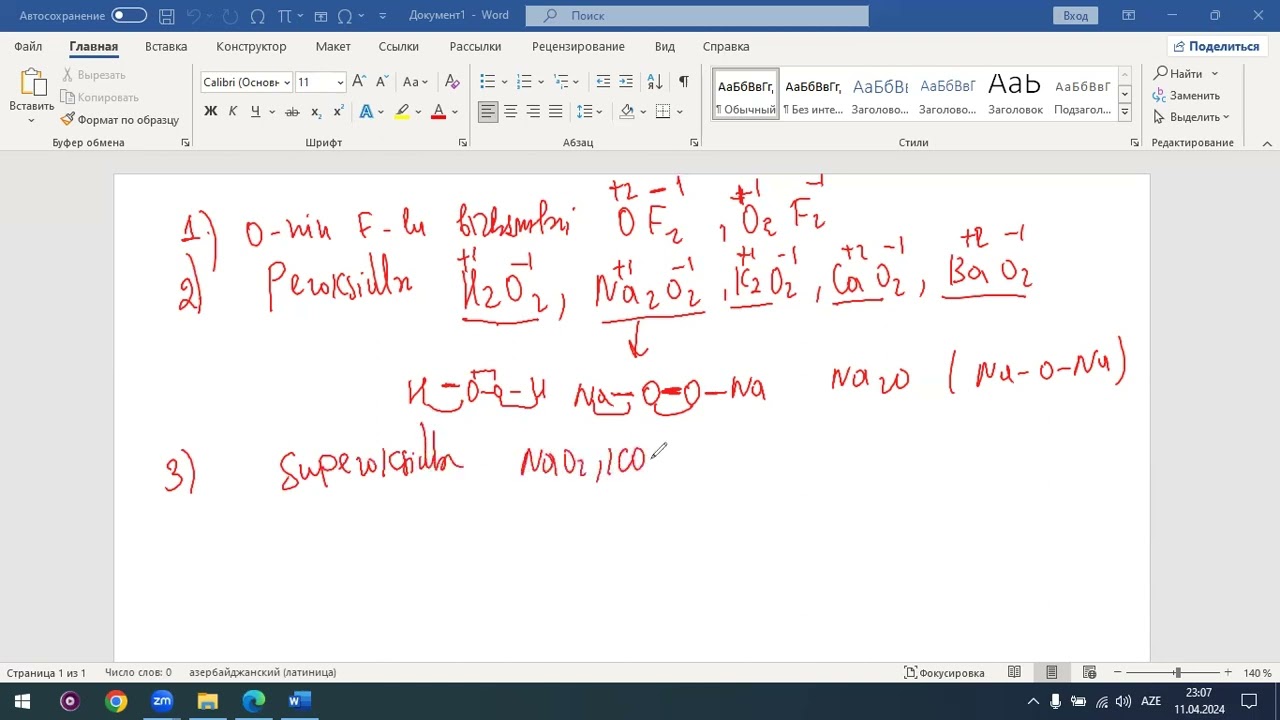Viewport: 1280px width, 720px height.
Task: Apply text highlight color
Action: 402,111
